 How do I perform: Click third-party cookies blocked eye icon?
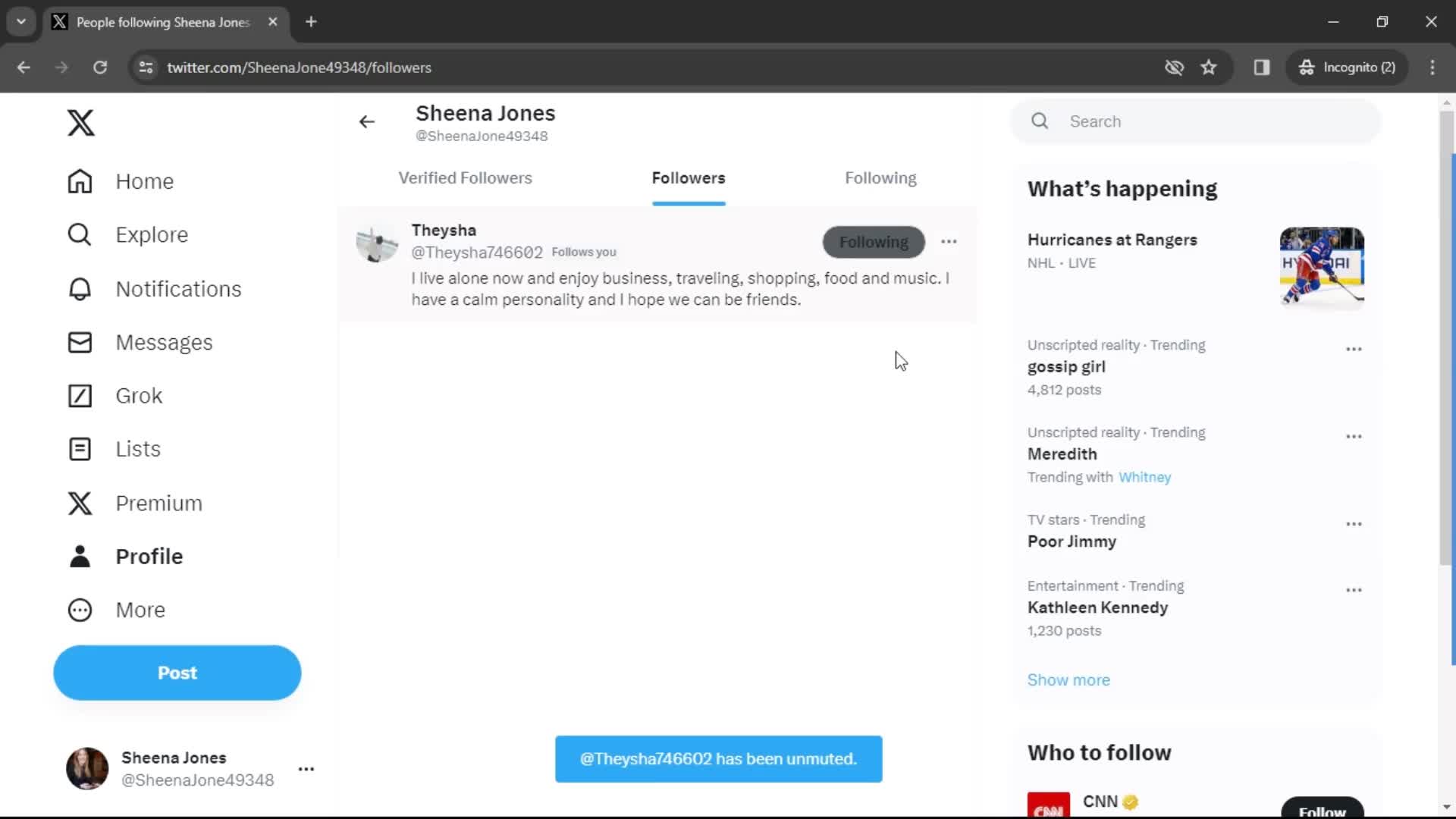pos(1174,67)
